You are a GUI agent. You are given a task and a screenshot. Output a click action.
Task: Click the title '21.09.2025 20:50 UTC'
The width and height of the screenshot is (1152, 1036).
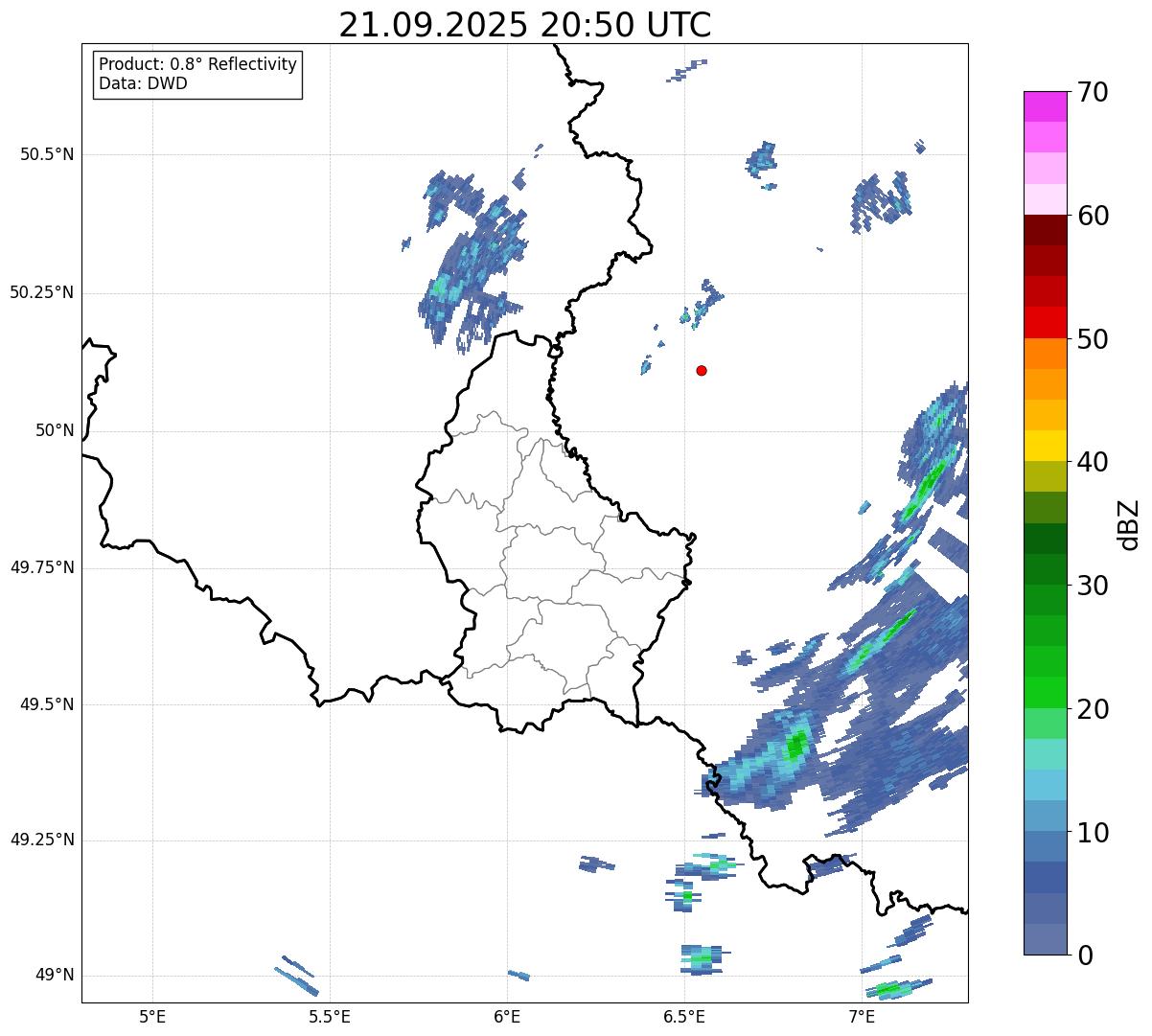525,24
